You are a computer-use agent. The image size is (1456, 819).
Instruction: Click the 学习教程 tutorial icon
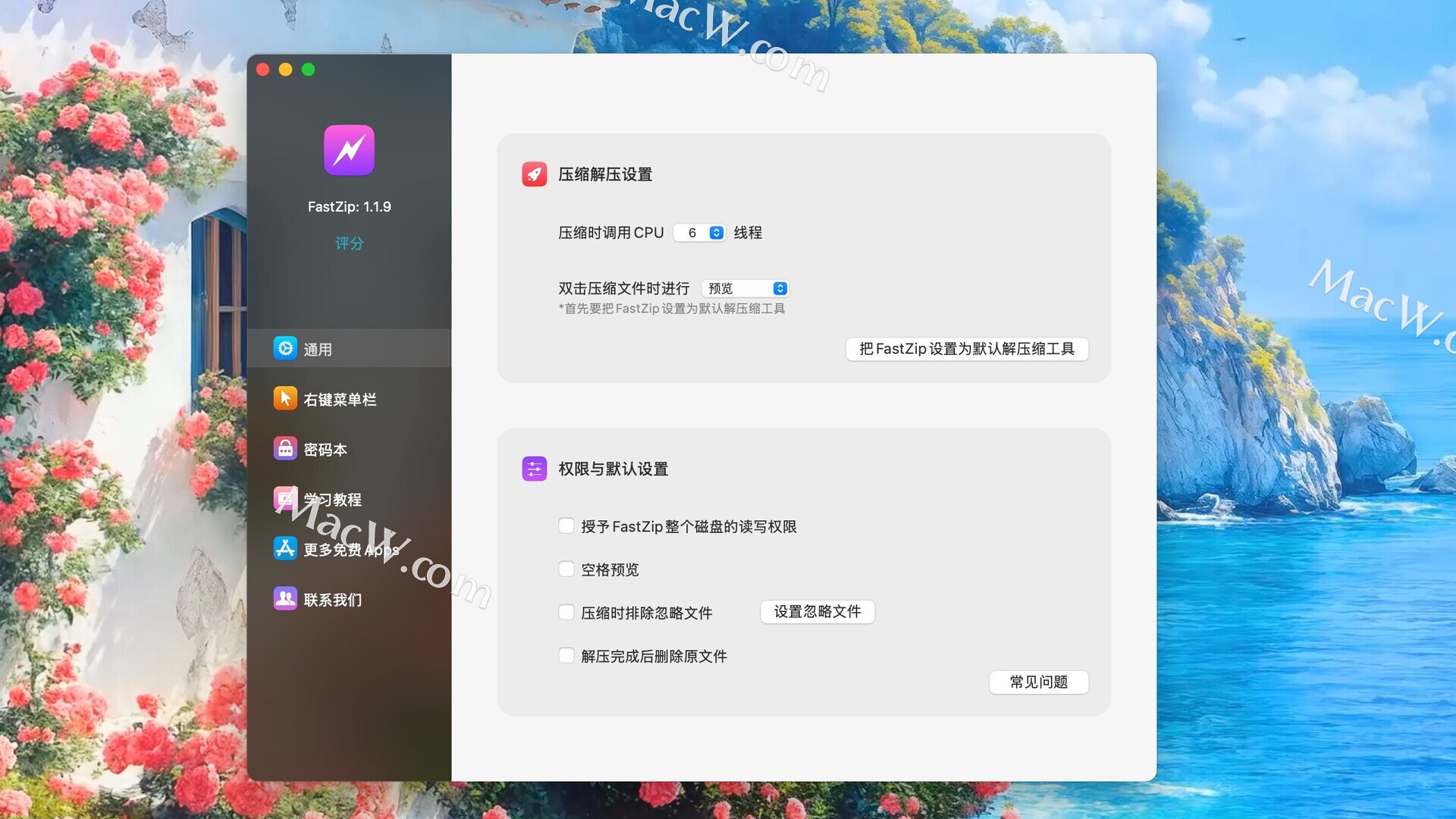pyautogui.click(x=285, y=498)
